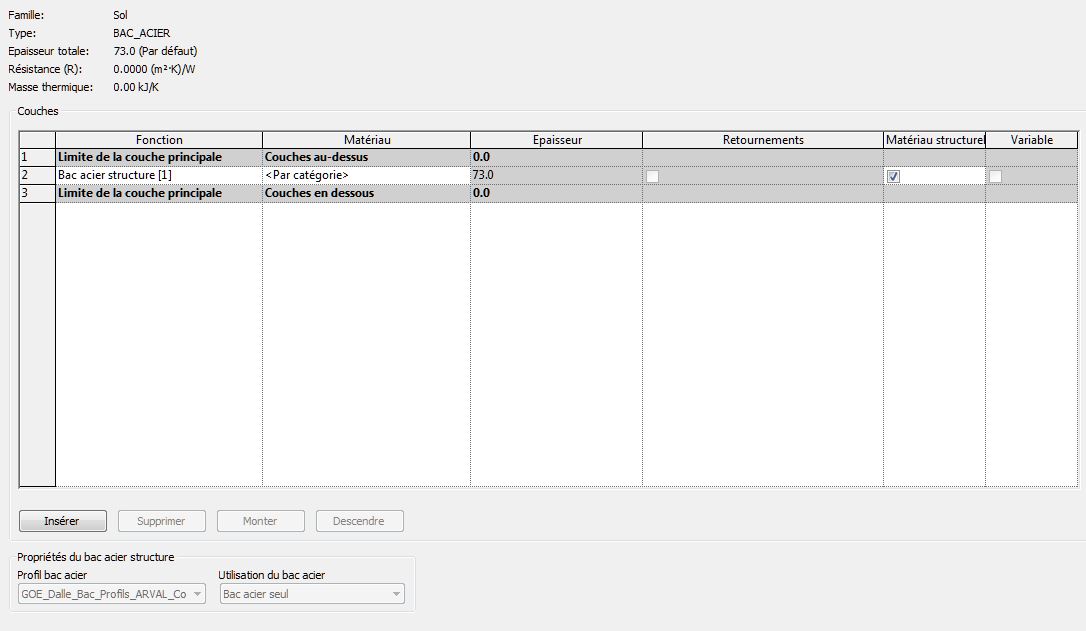Select the Matériau column header
This screenshot has width=1086, height=631.
(366, 140)
